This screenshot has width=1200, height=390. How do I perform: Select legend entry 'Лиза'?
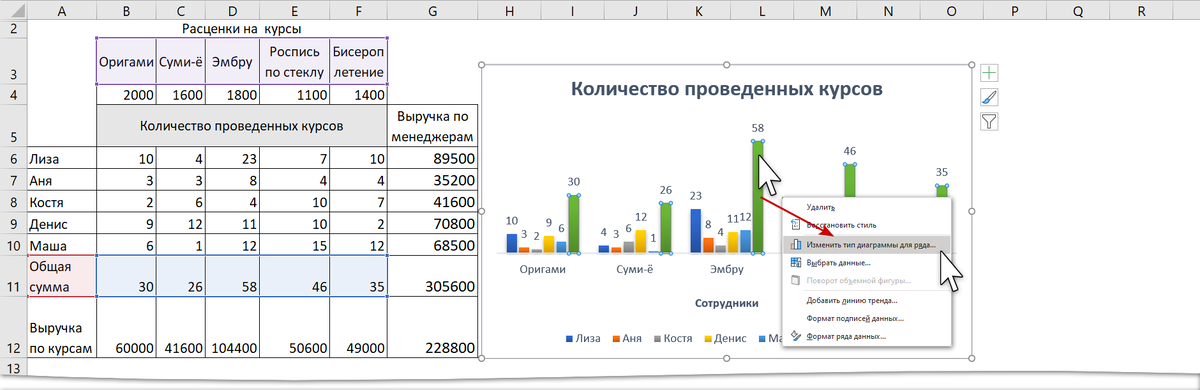pyautogui.click(x=585, y=338)
